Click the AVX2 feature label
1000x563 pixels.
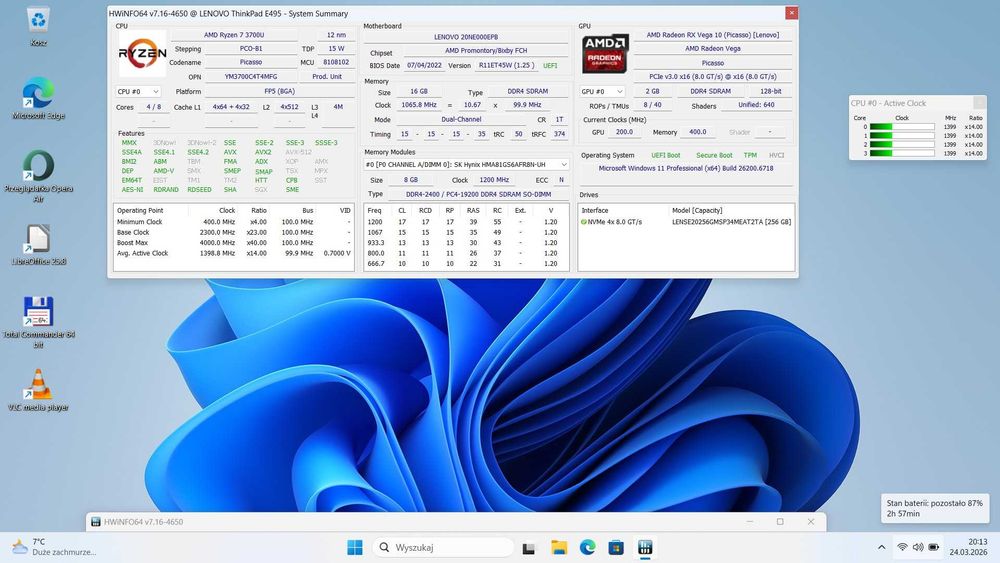click(x=263, y=152)
